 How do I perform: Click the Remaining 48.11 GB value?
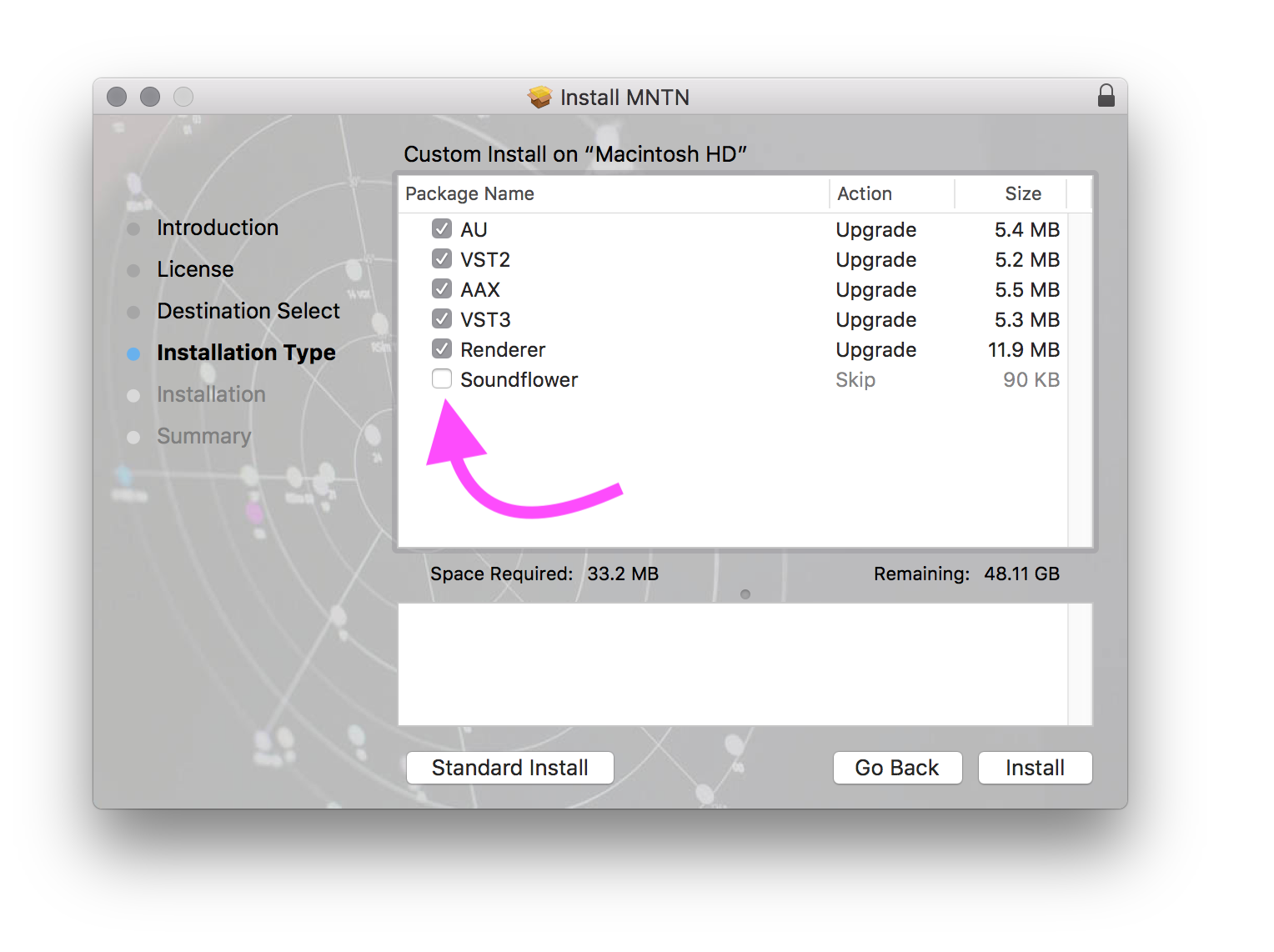[1021, 574]
